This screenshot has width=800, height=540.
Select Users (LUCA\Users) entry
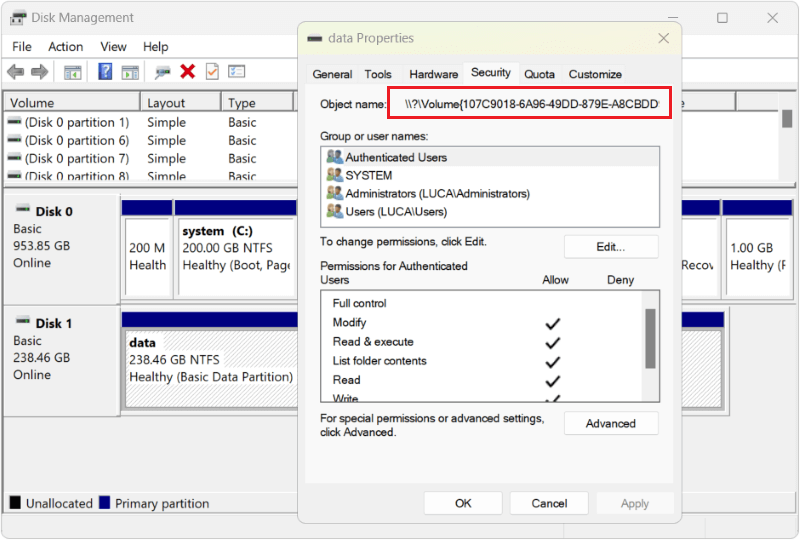coord(490,211)
